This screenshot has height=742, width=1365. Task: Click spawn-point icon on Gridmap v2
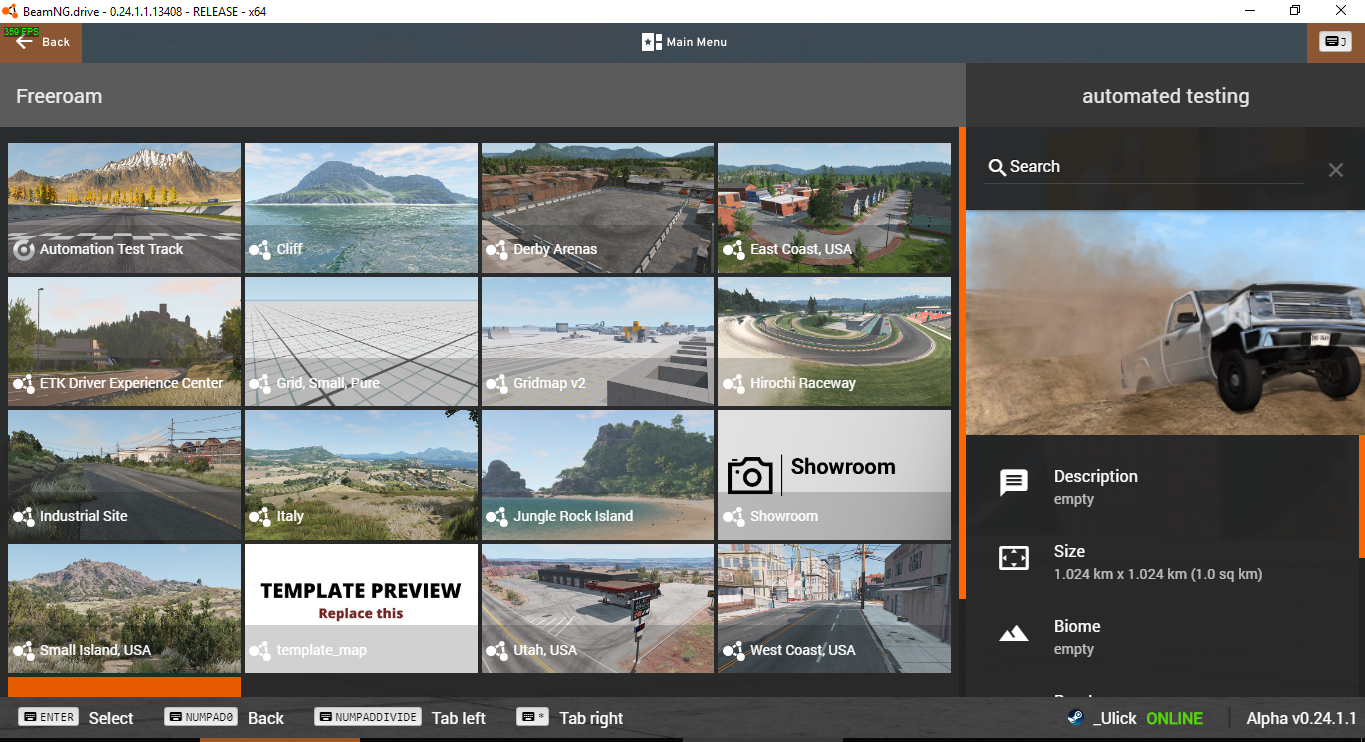point(496,383)
